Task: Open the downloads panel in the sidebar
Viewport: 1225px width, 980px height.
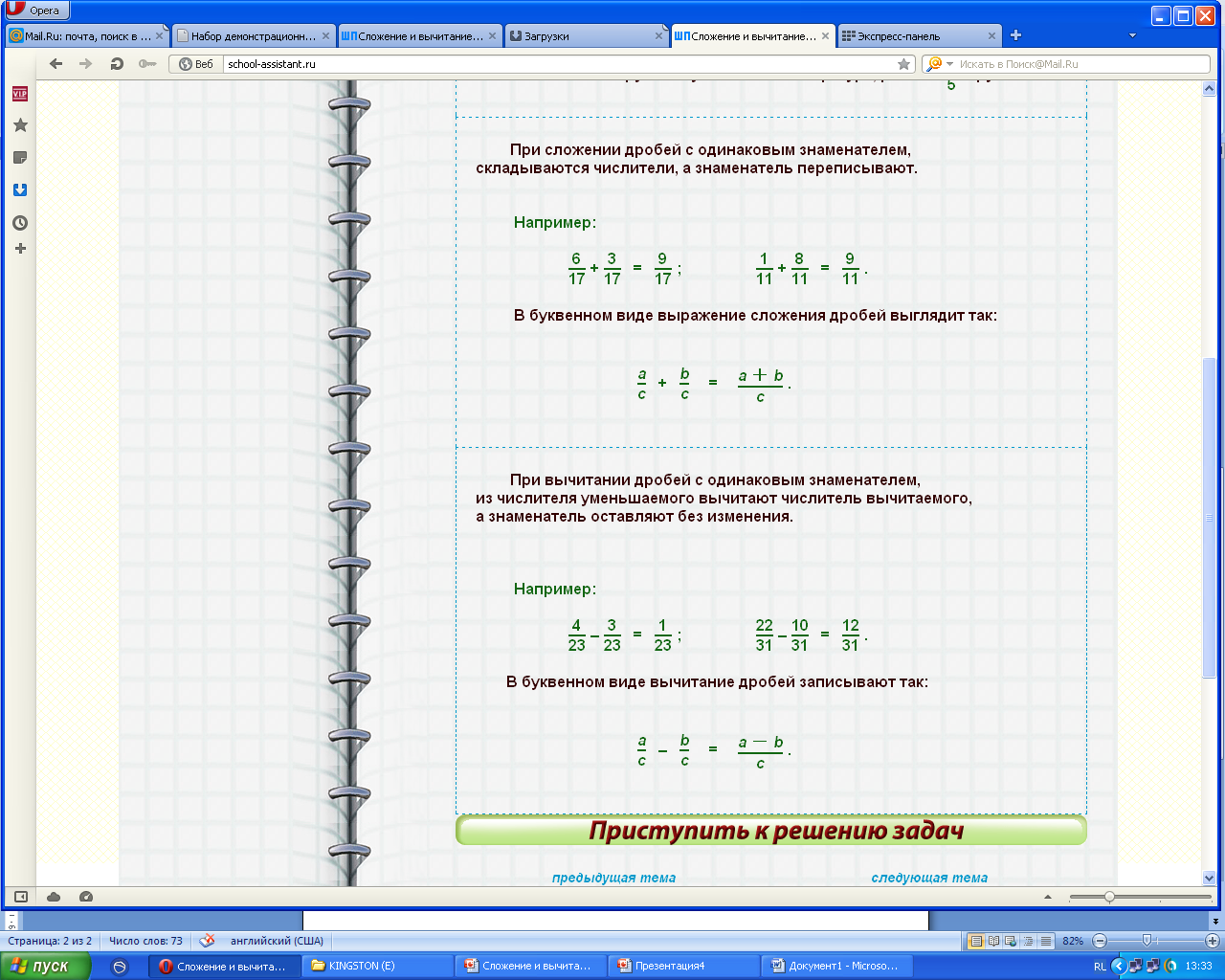Action: tap(20, 190)
